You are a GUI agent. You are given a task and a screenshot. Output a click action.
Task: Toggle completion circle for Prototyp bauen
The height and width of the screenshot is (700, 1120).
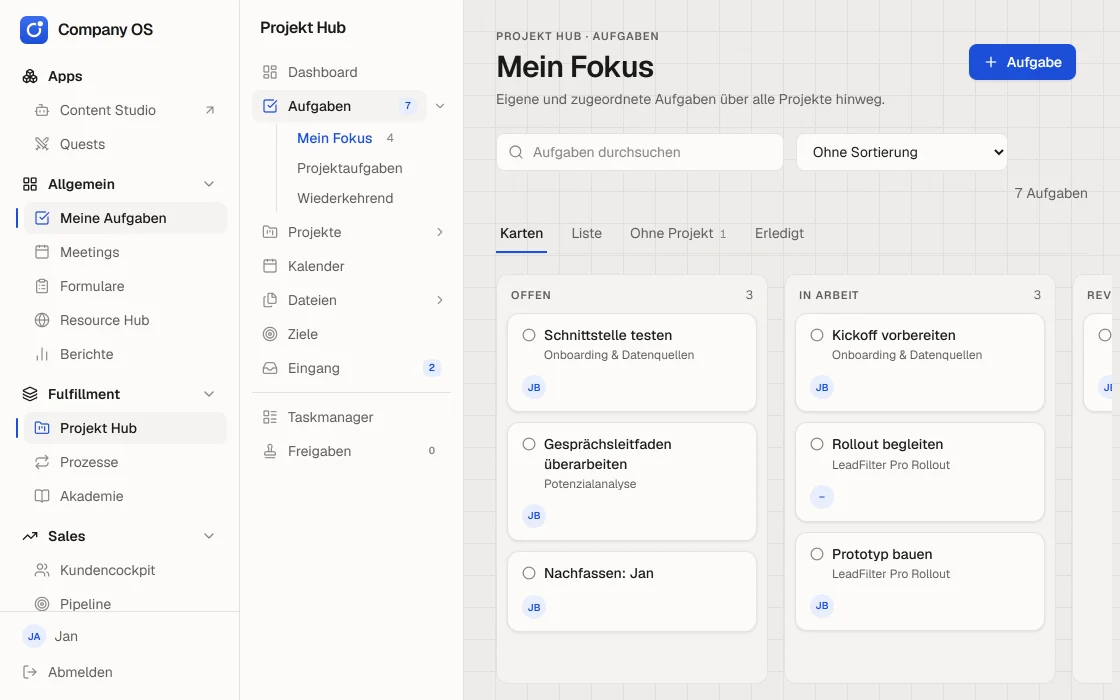click(x=816, y=554)
